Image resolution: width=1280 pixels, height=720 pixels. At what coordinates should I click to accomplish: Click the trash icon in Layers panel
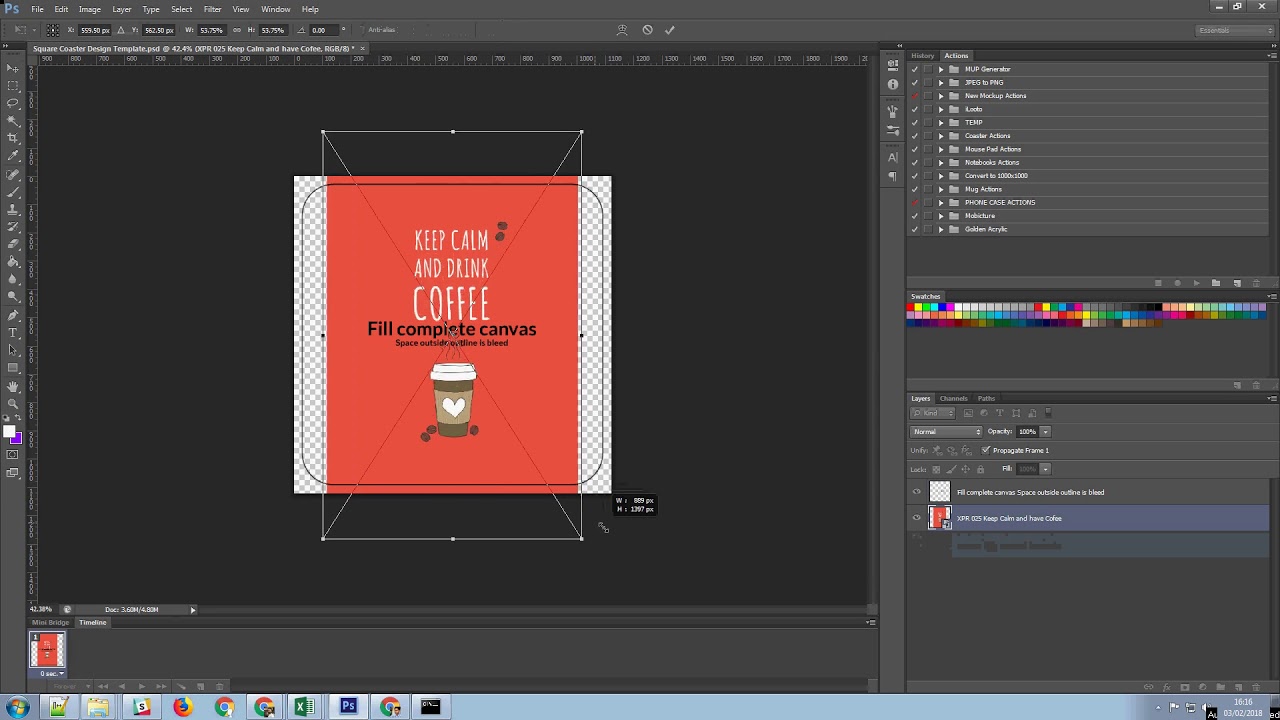point(1256,687)
